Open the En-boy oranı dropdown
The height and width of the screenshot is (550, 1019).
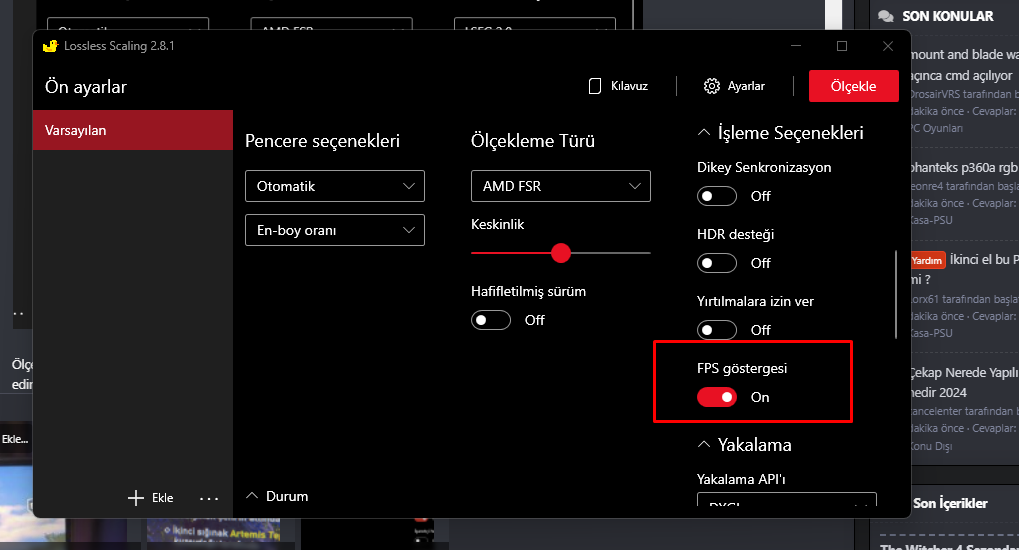tap(335, 230)
